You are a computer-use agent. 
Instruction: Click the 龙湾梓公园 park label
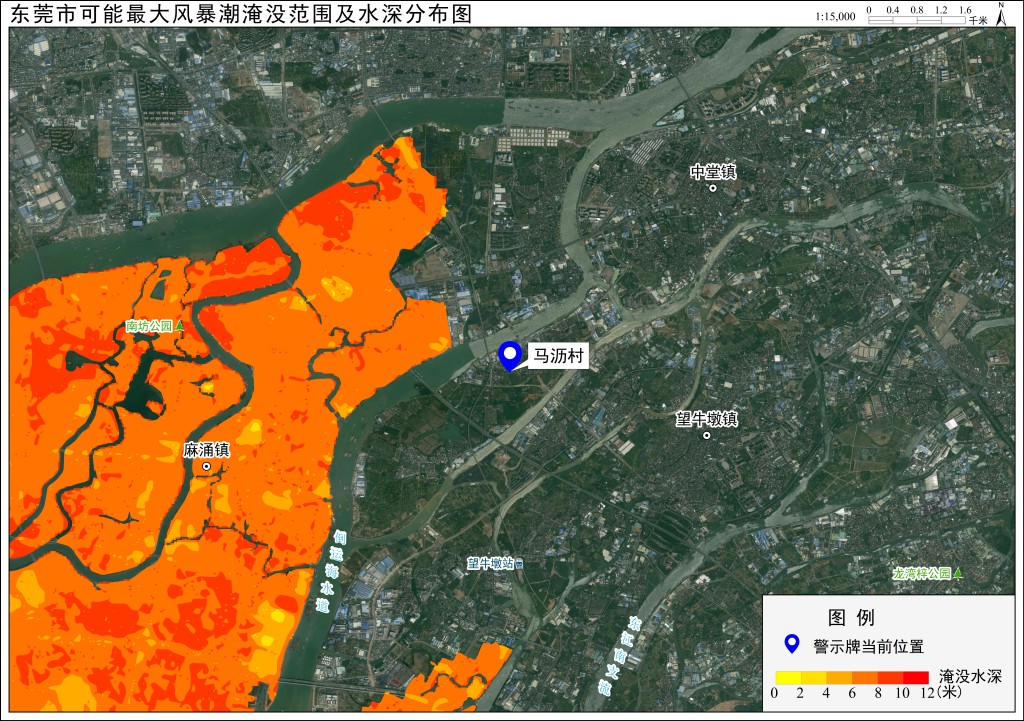922,573
